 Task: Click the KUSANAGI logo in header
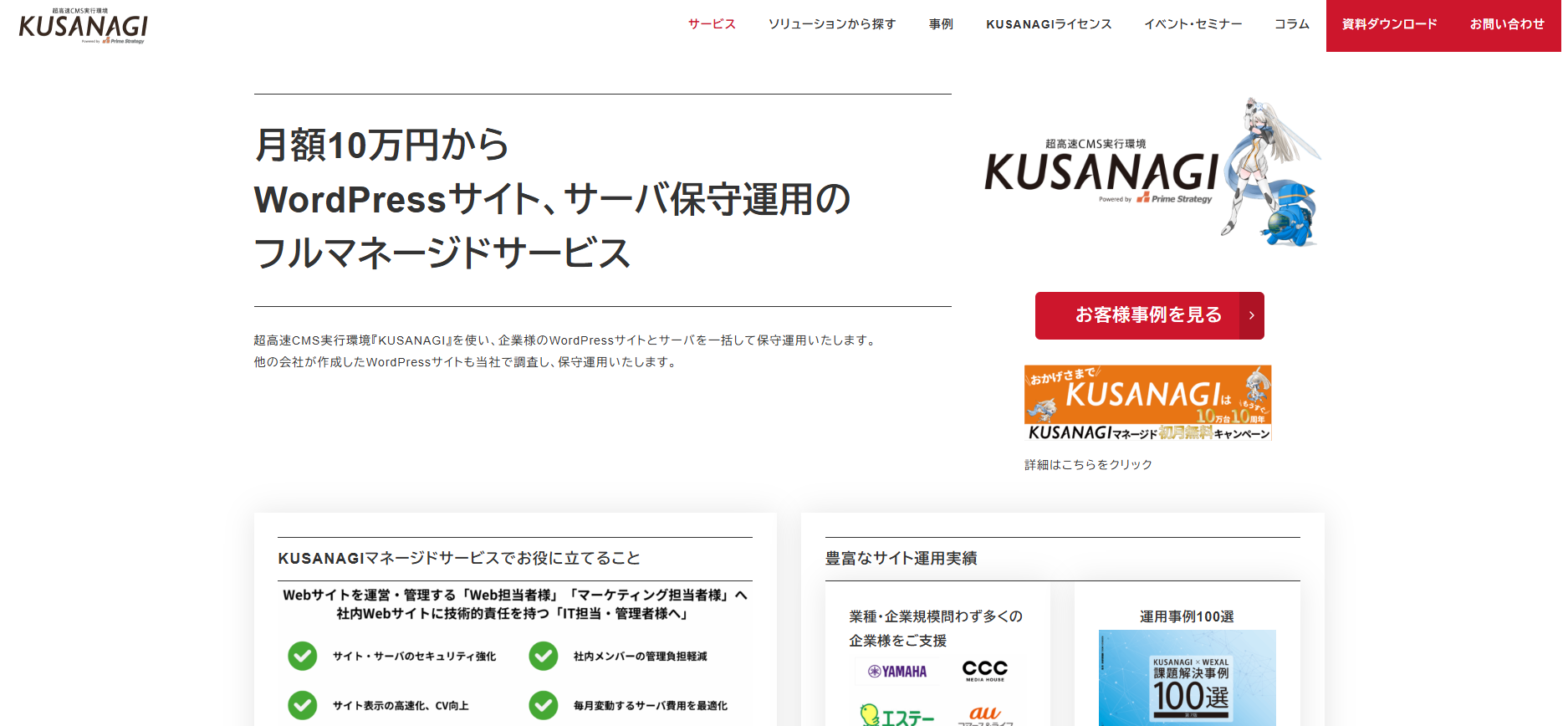(83, 26)
